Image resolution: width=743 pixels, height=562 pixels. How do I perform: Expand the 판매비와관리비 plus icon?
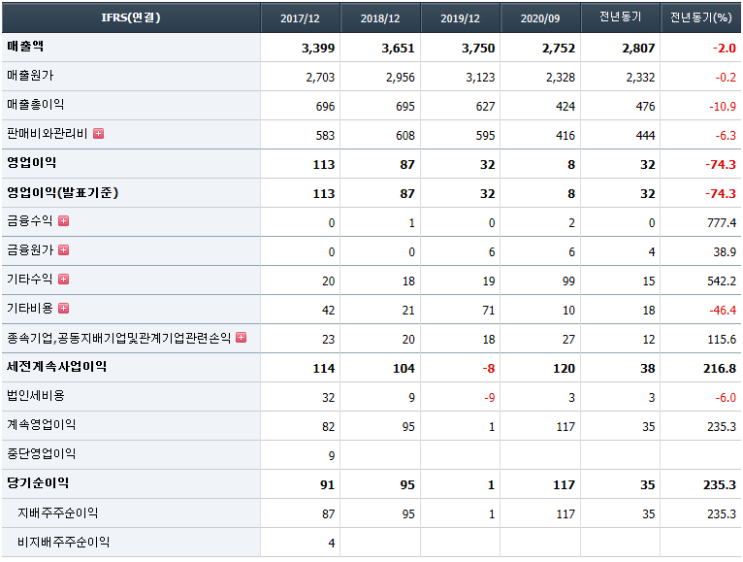(x=99, y=134)
